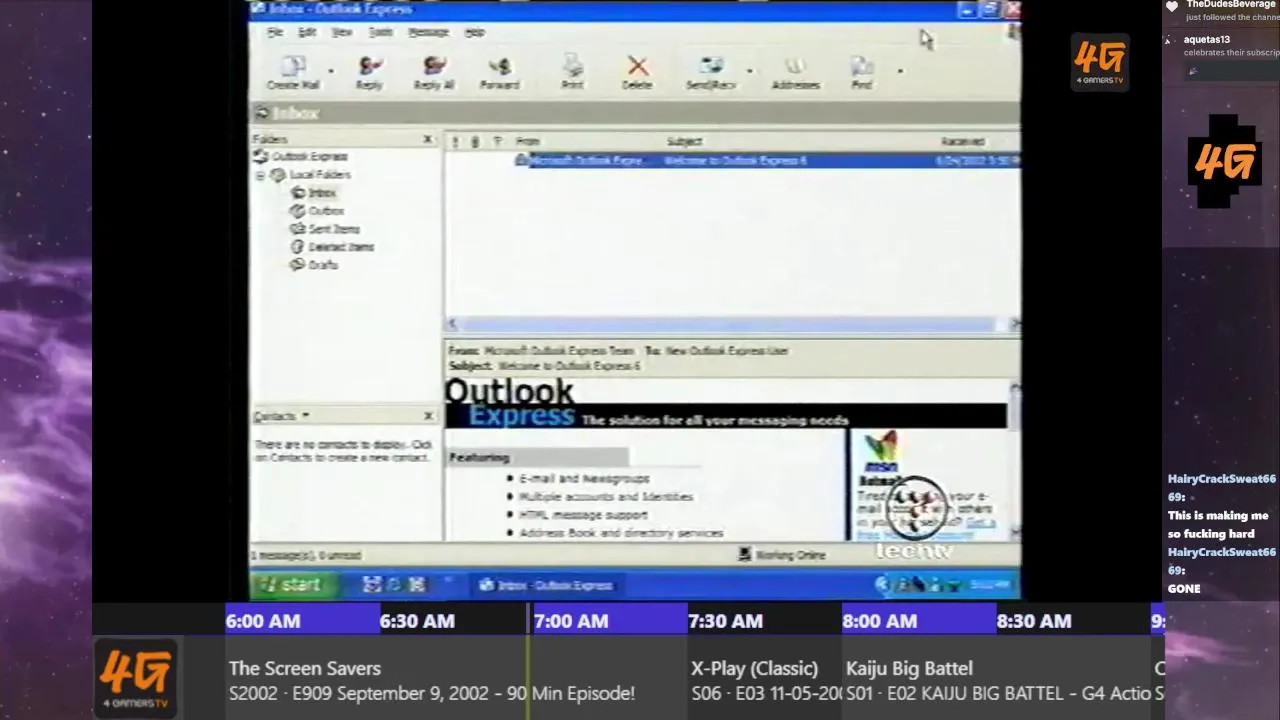Select Outlook Express root in folder tree
Viewport: 1280px width, 720px height.
coord(302,157)
